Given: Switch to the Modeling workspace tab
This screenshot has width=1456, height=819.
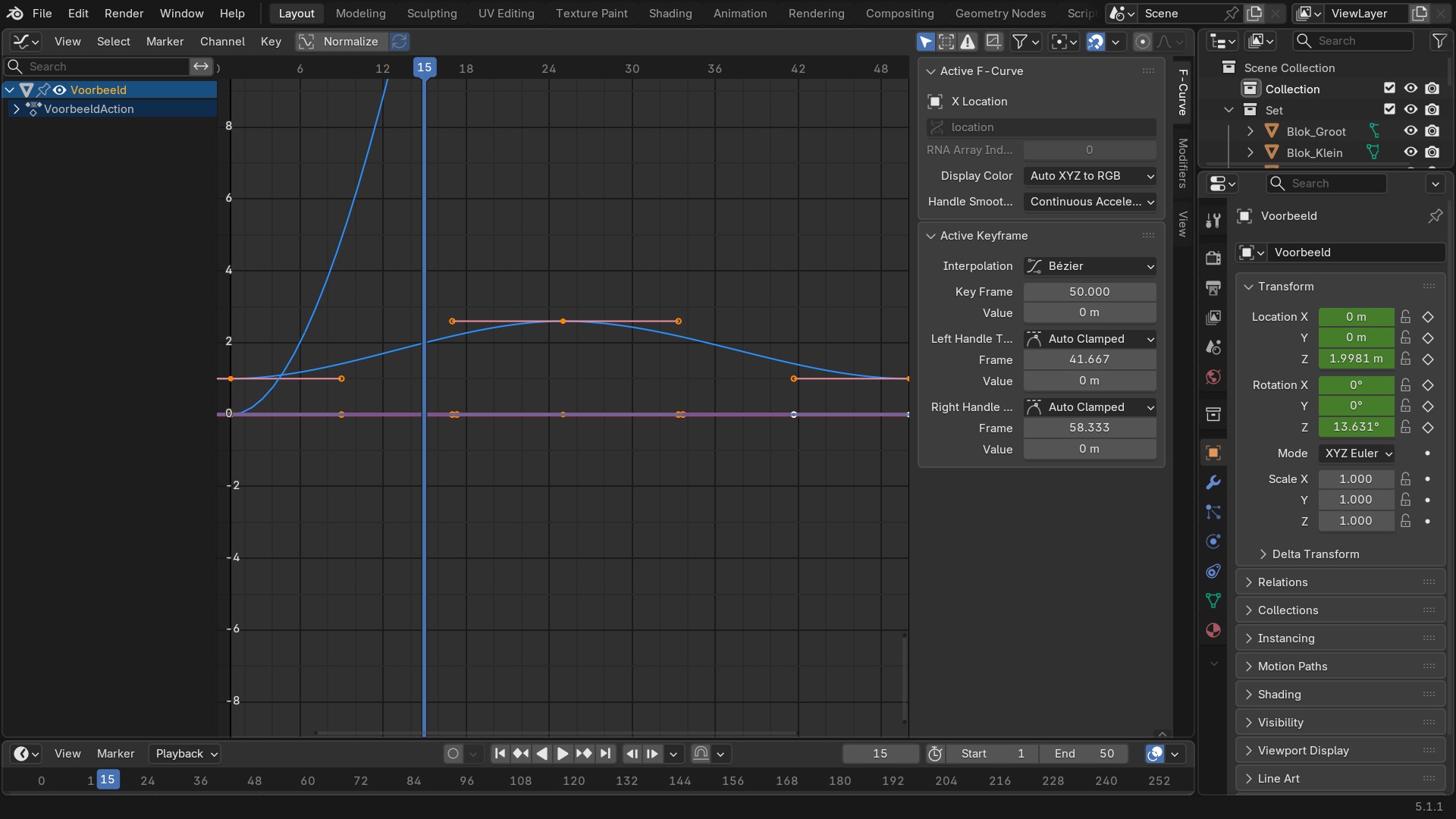Looking at the screenshot, I should pos(360,14).
